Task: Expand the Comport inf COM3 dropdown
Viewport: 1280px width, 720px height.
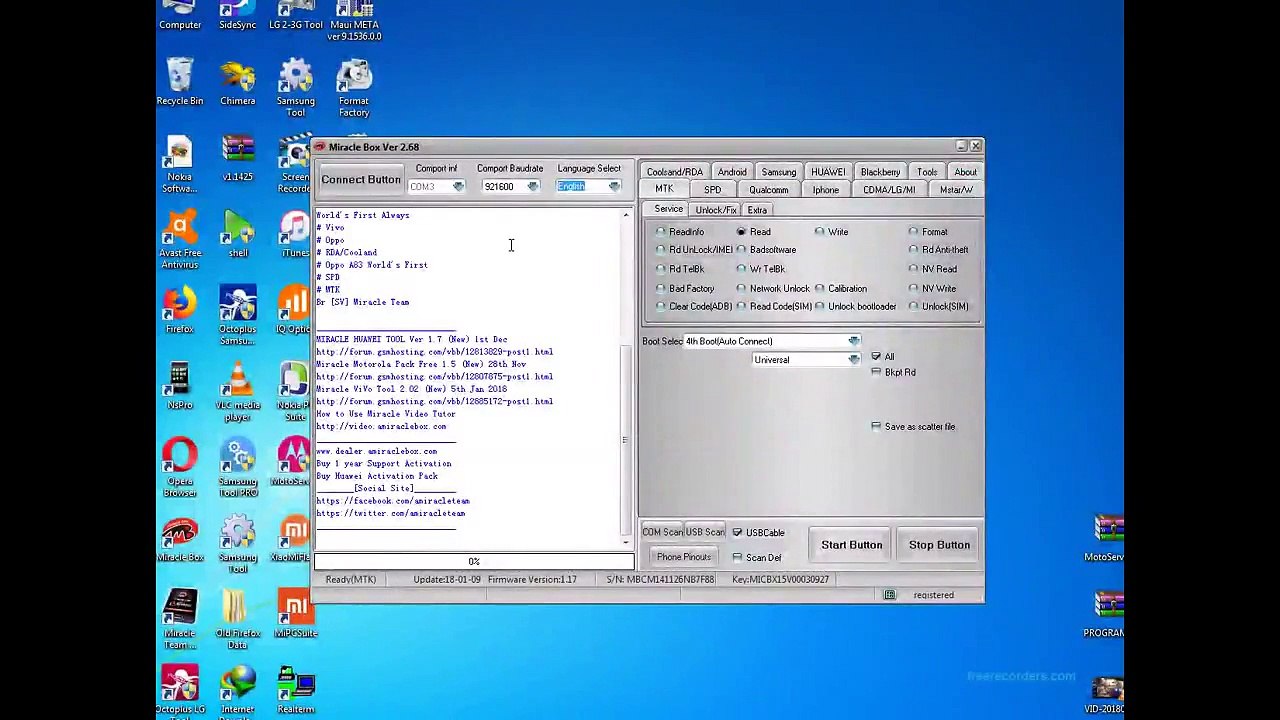Action: coord(458,187)
